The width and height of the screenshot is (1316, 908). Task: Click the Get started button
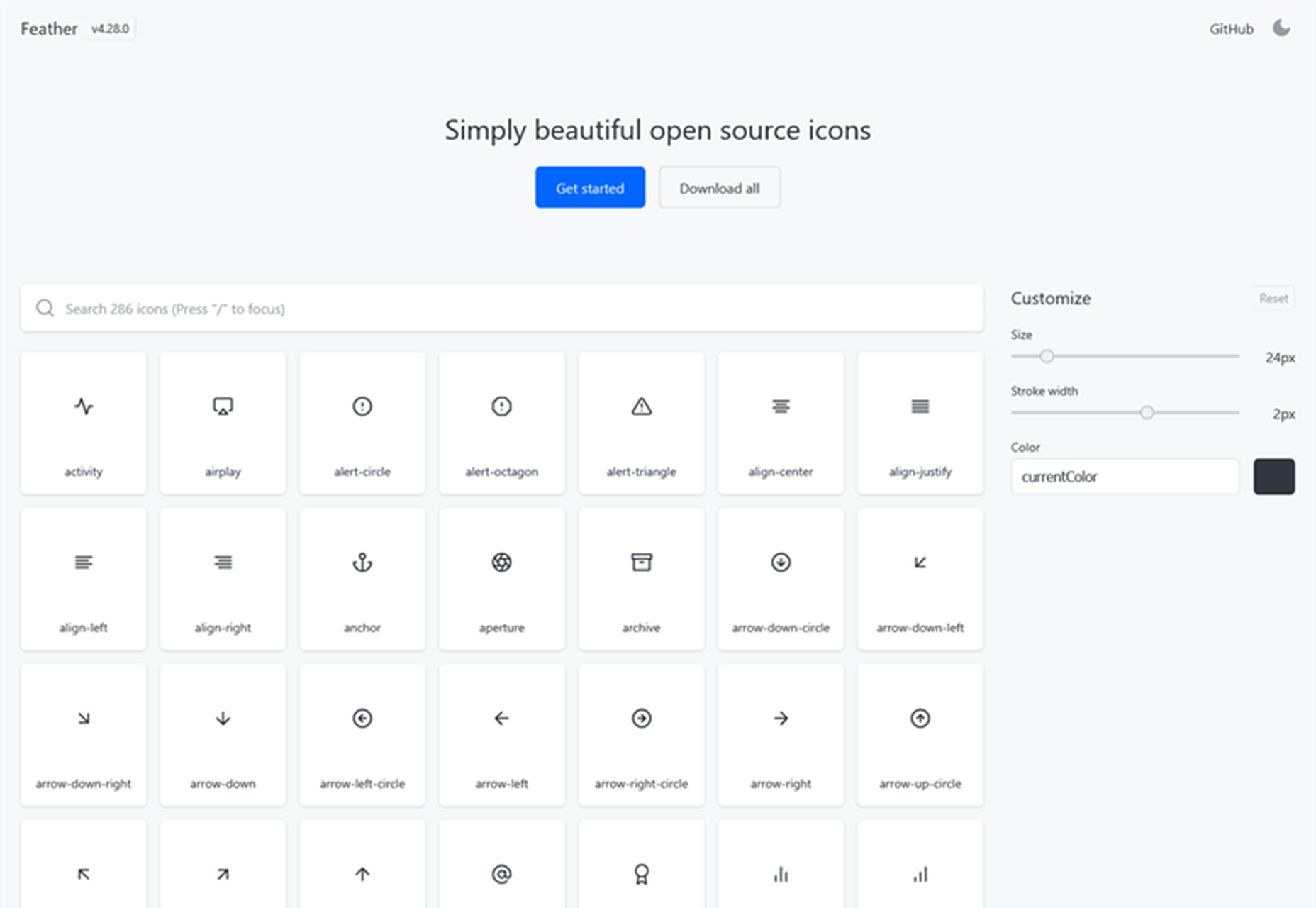[590, 188]
